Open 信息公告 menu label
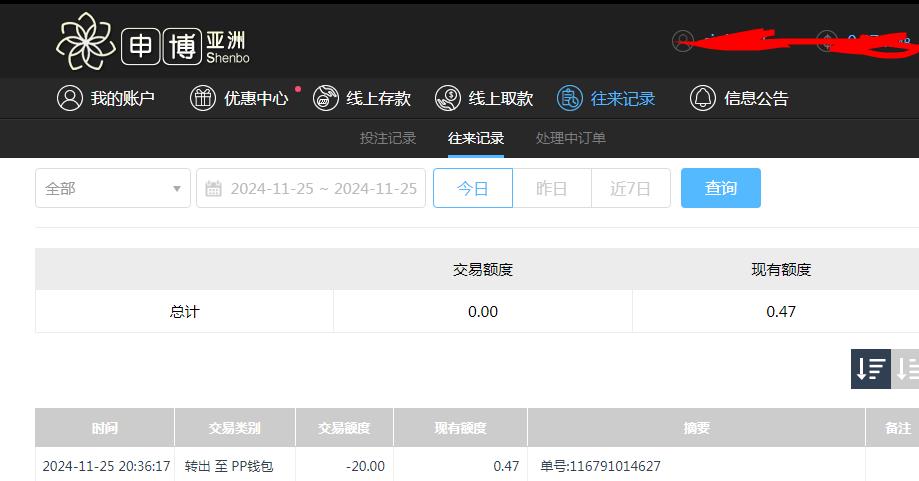Screen dimensions: 919x481 [756, 98]
